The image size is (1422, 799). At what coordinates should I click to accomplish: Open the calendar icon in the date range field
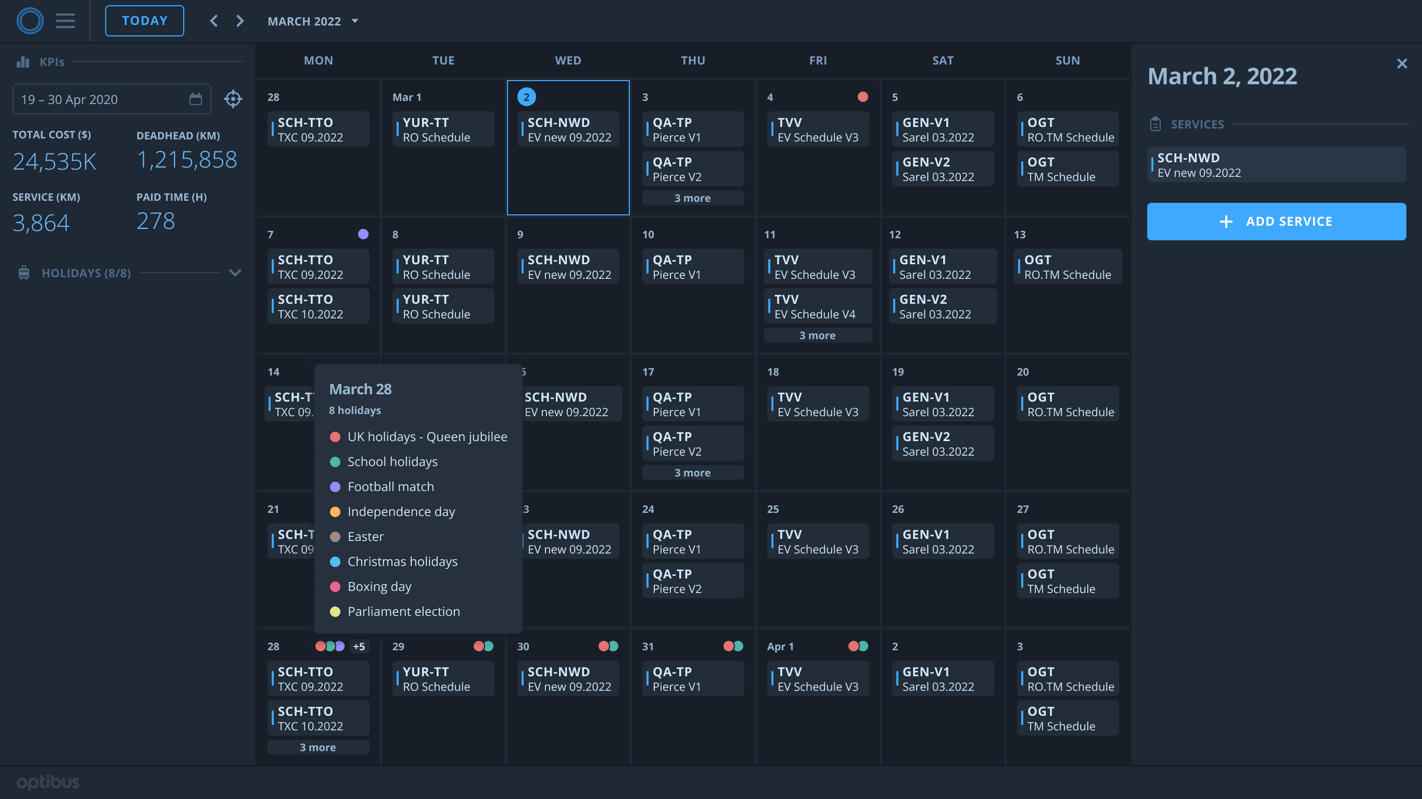[195, 98]
